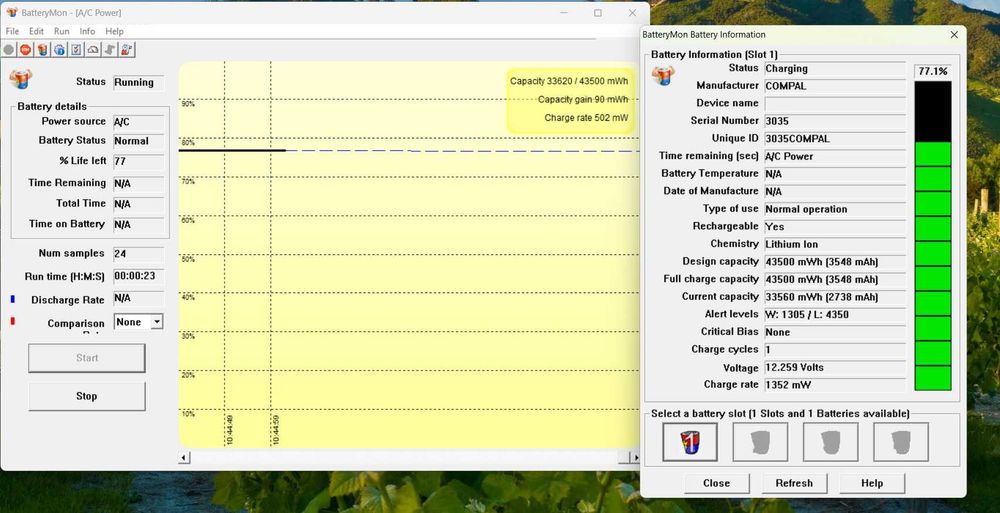Click the grayed Start button
The height and width of the screenshot is (513, 1000).
(x=87, y=358)
